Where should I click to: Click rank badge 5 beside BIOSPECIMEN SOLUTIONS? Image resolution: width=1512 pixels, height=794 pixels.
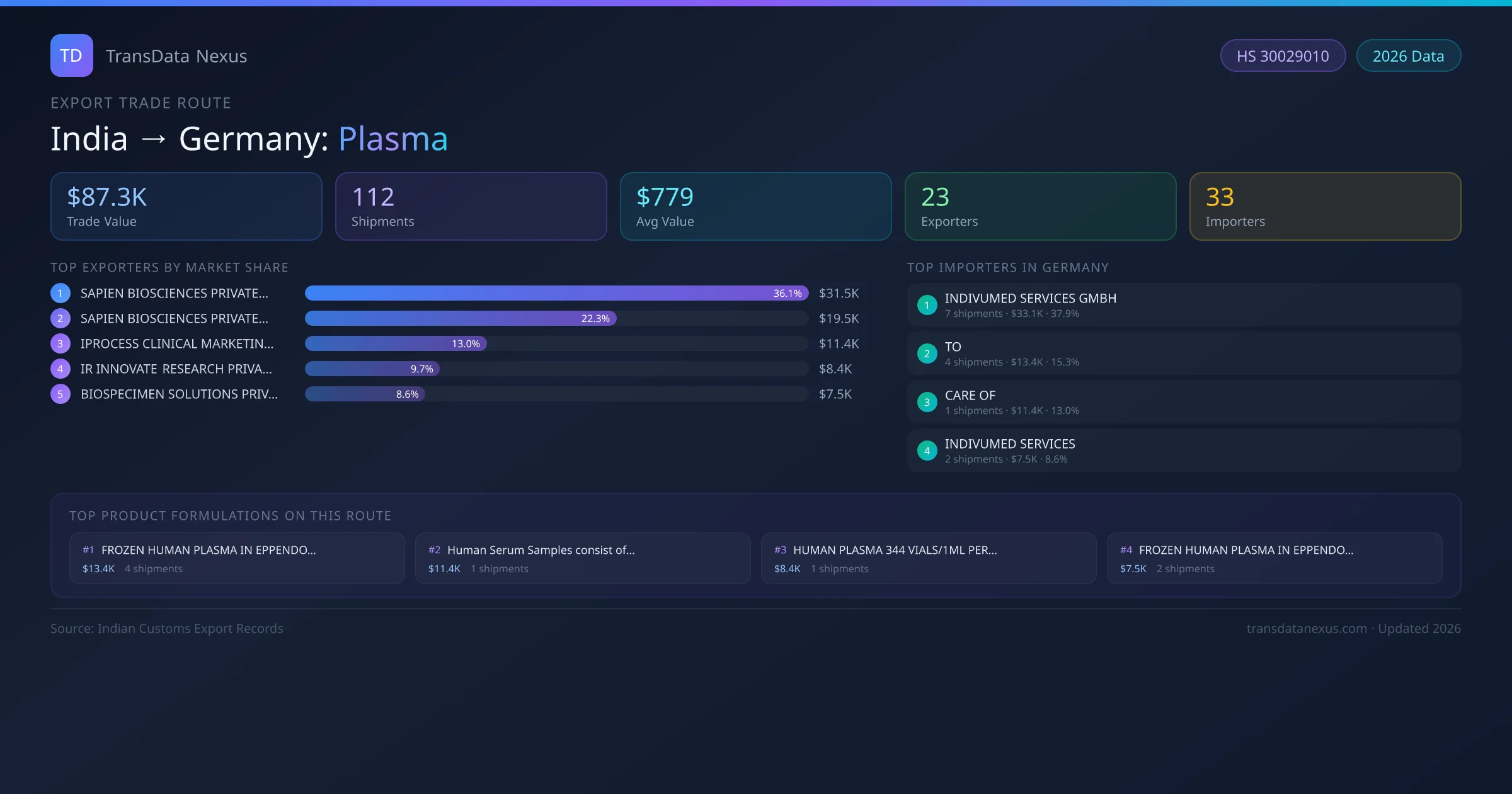pos(60,393)
